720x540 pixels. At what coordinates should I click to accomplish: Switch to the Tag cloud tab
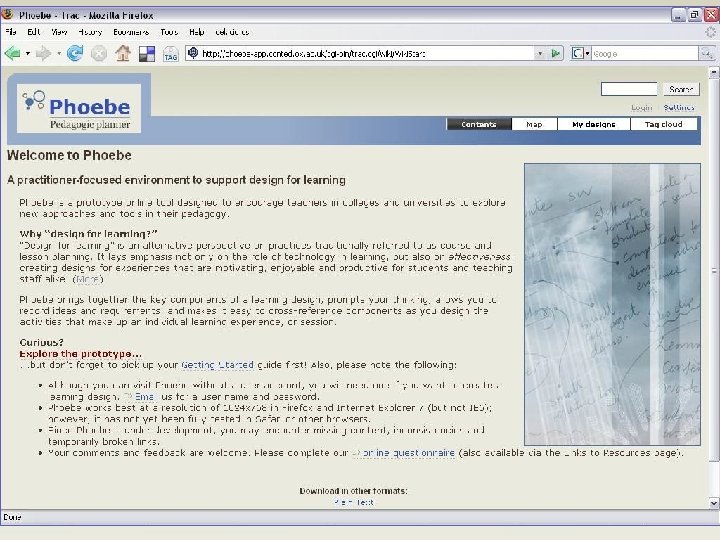[x=664, y=124]
